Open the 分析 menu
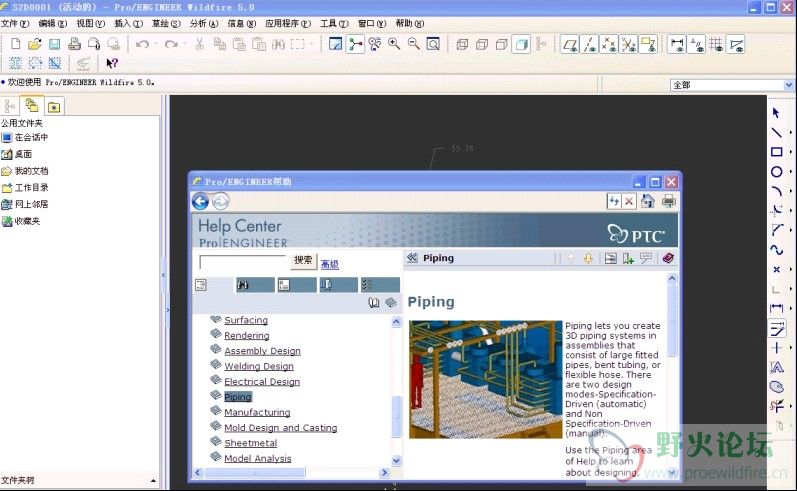 (204, 23)
